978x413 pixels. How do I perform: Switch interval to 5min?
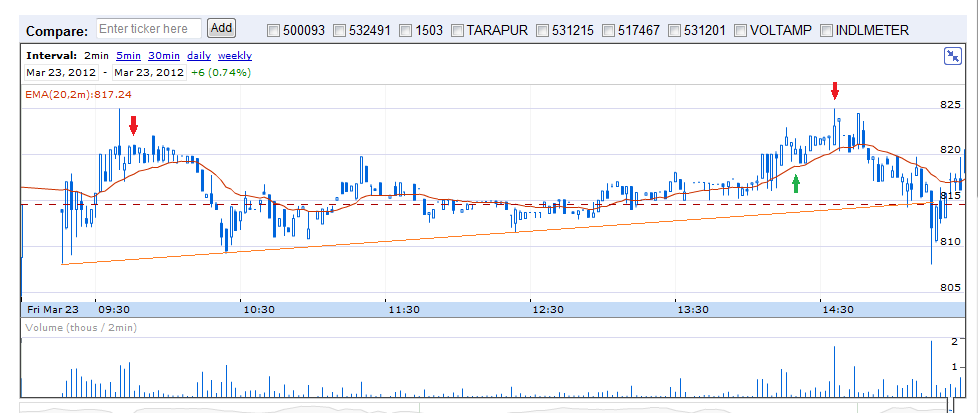128,56
